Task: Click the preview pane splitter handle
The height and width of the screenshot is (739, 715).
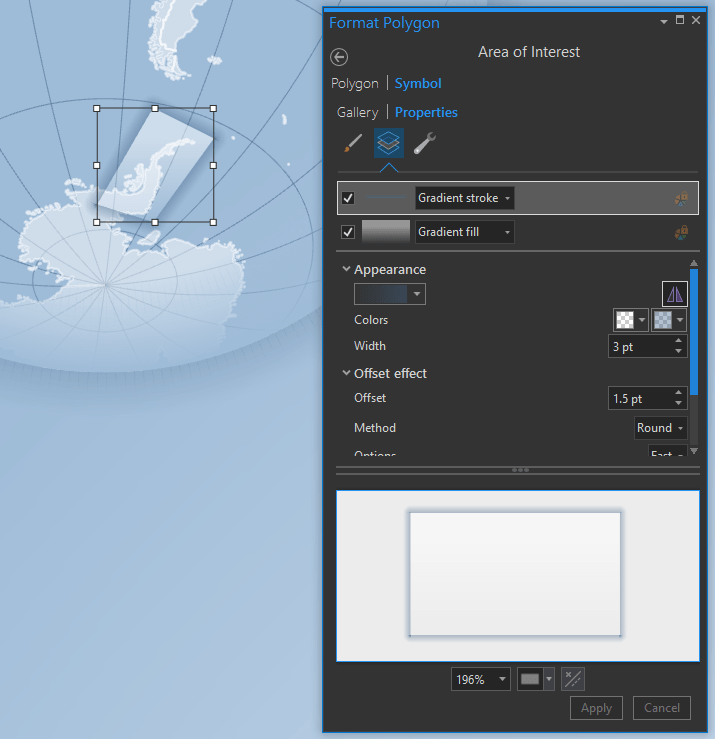Action: pyautogui.click(x=520, y=470)
